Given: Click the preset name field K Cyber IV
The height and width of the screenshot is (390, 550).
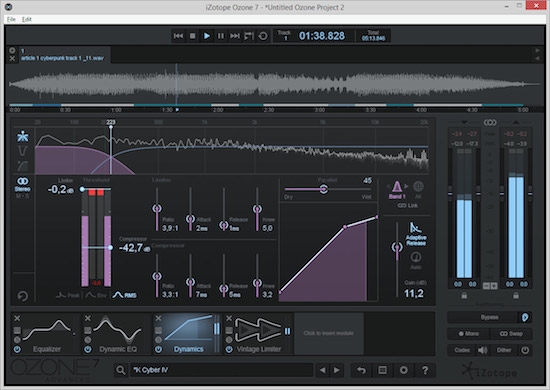Looking at the screenshot, I should 221,370.
